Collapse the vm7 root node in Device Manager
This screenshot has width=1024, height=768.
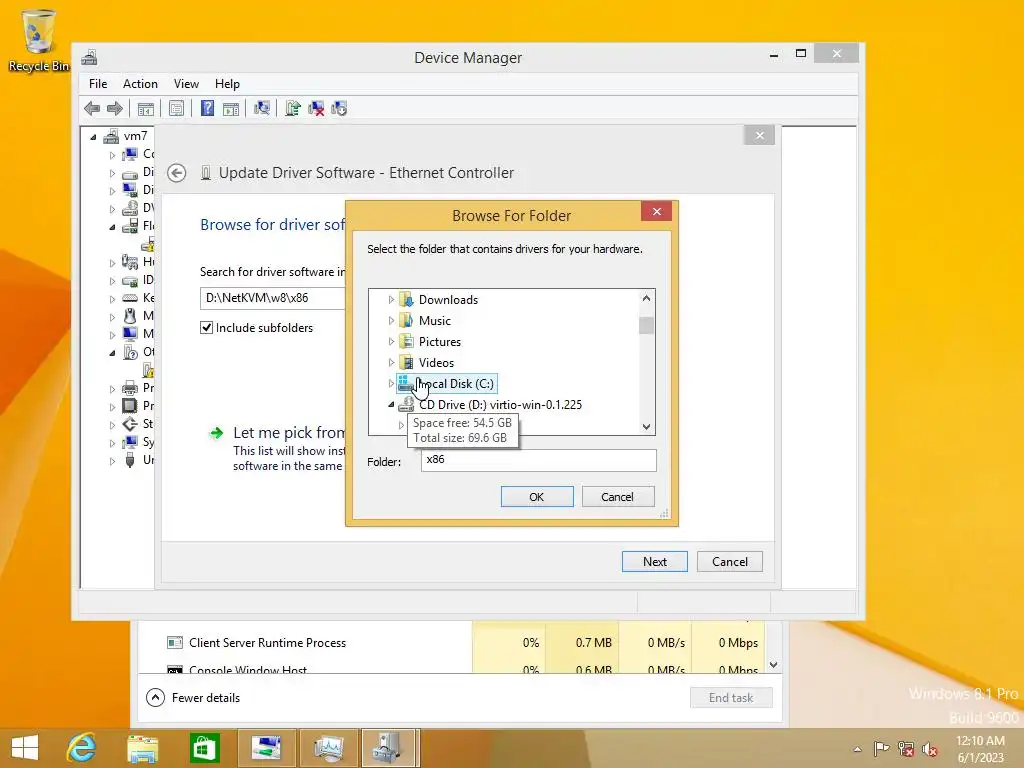point(93,136)
